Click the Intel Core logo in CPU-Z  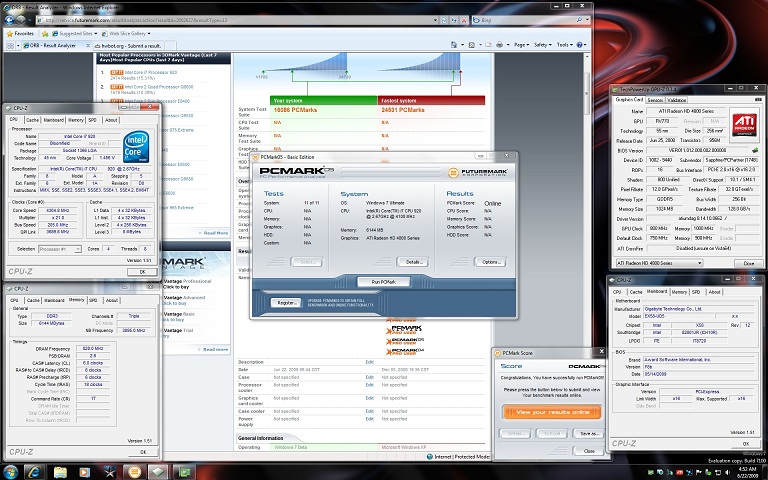pos(136,146)
